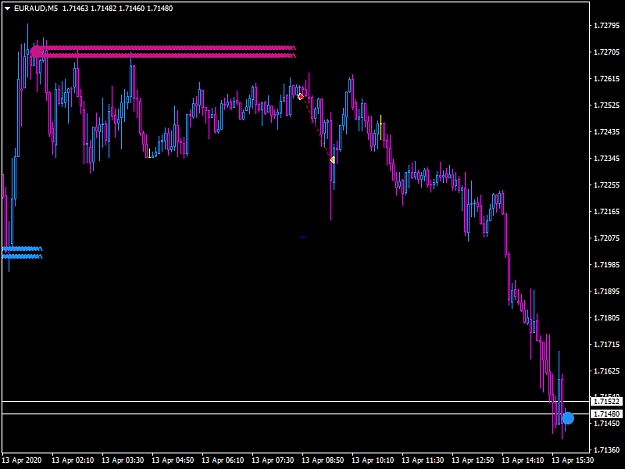Viewport: 625px width, 469px height.
Task: Click the 13 Apr 04:50 time label
Action: tap(173, 460)
